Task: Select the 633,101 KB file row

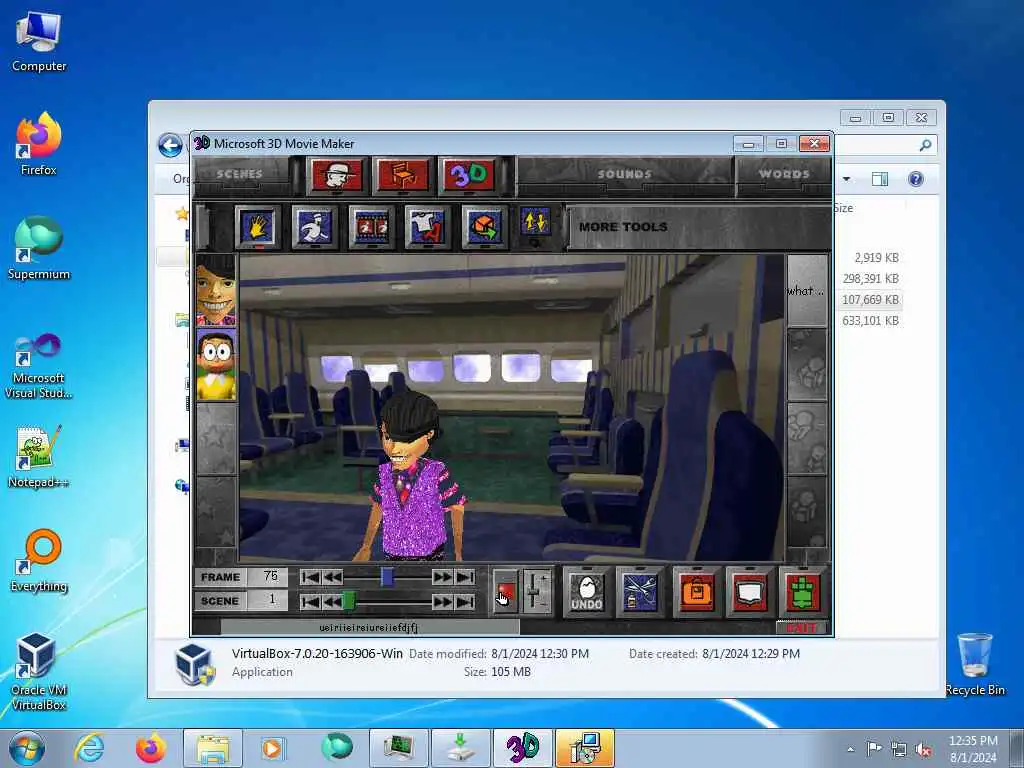Action: click(869, 321)
